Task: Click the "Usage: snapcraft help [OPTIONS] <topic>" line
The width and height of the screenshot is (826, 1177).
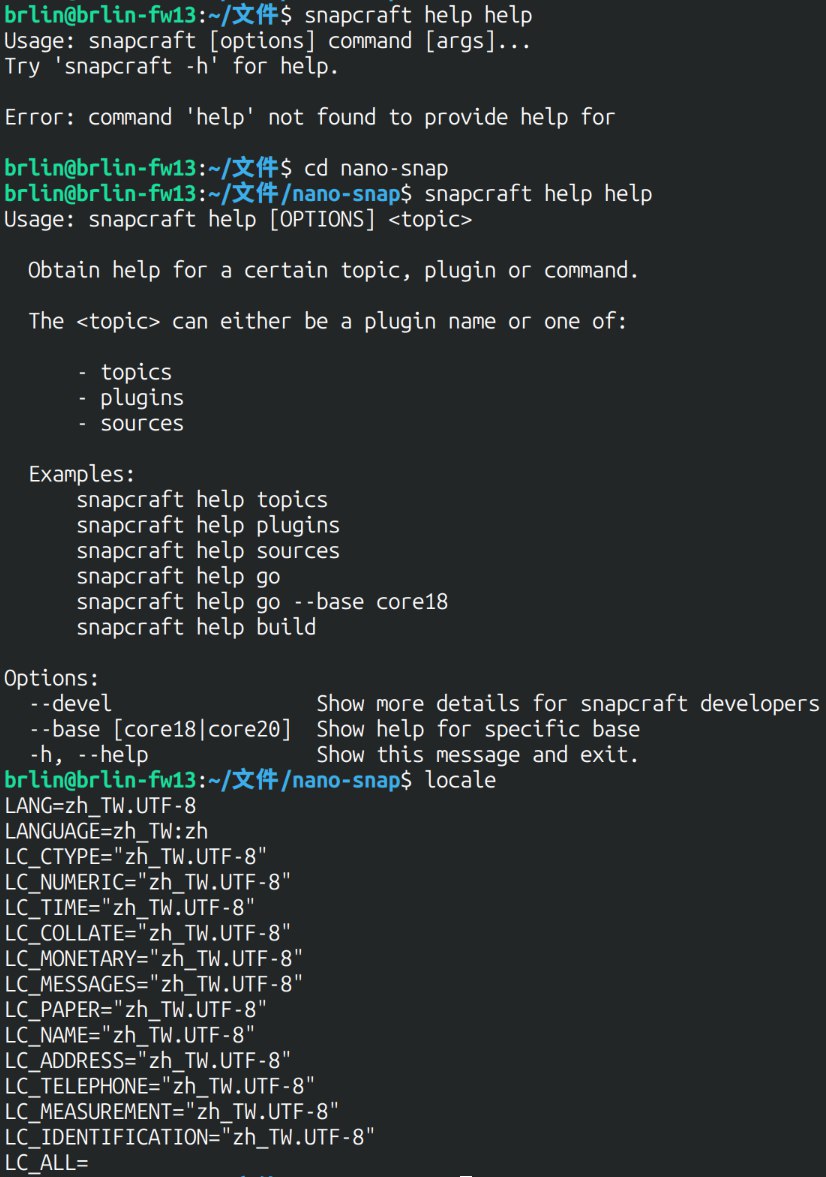Action: tap(238, 219)
